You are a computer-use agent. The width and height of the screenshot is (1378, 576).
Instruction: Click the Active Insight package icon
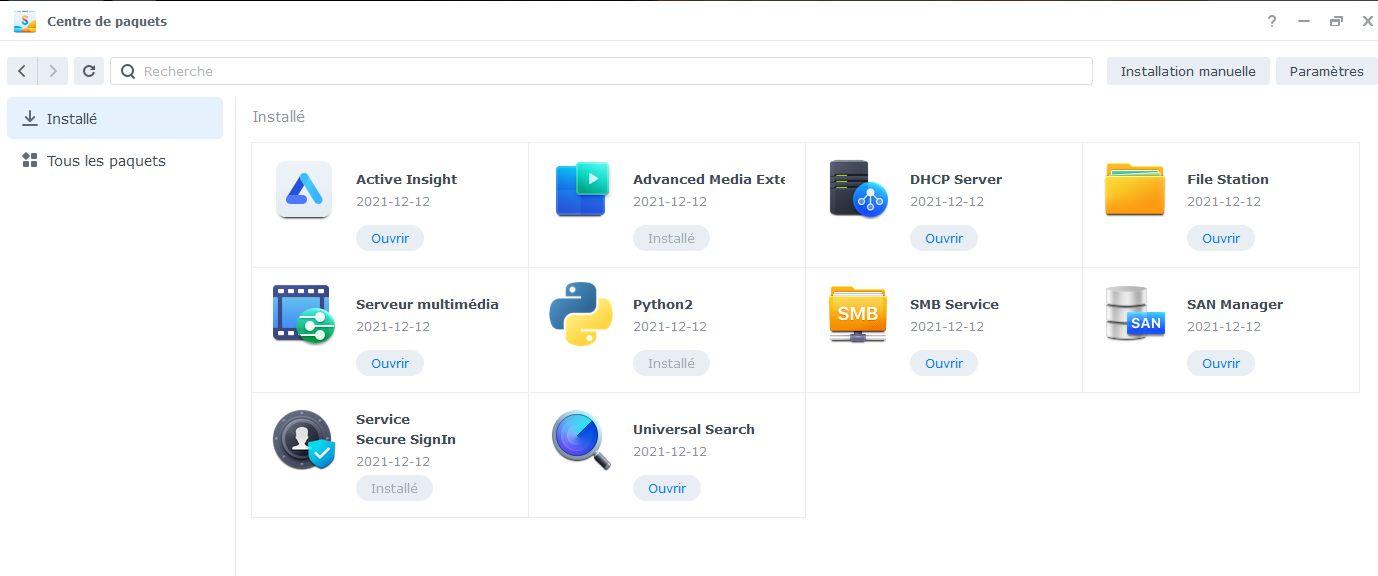click(x=304, y=189)
